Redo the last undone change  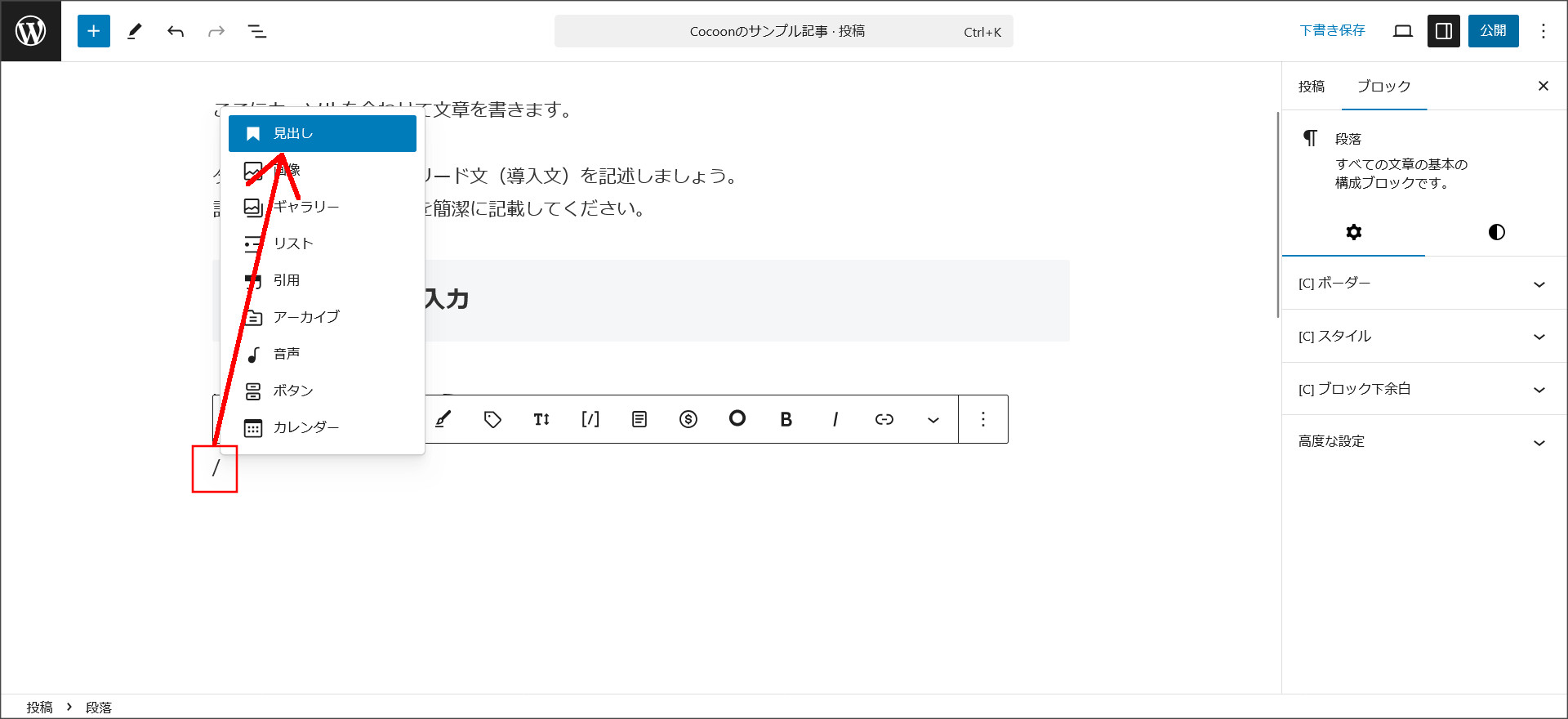click(216, 31)
